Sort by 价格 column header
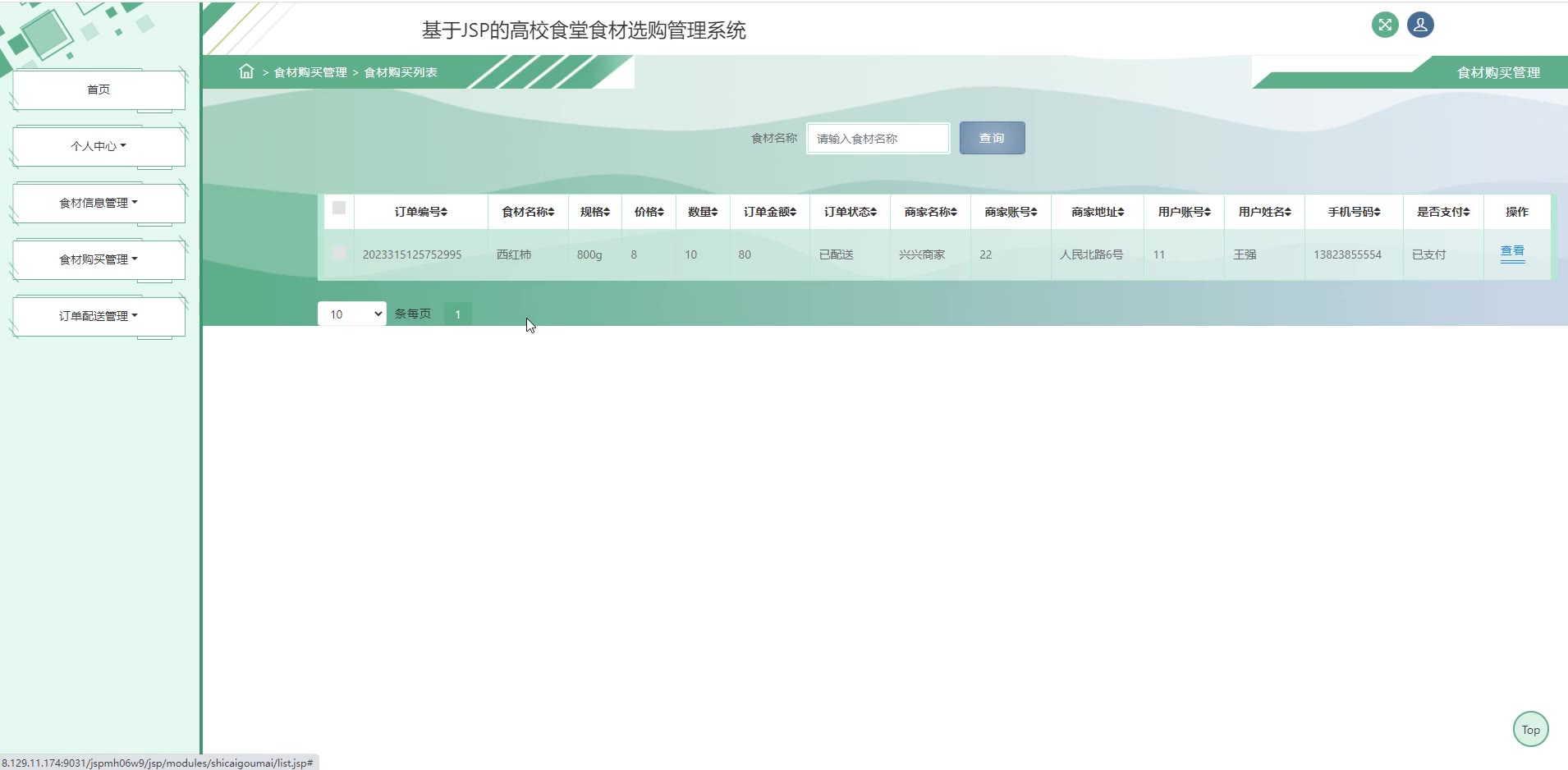The height and width of the screenshot is (770, 1568). click(x=649, y=212)
